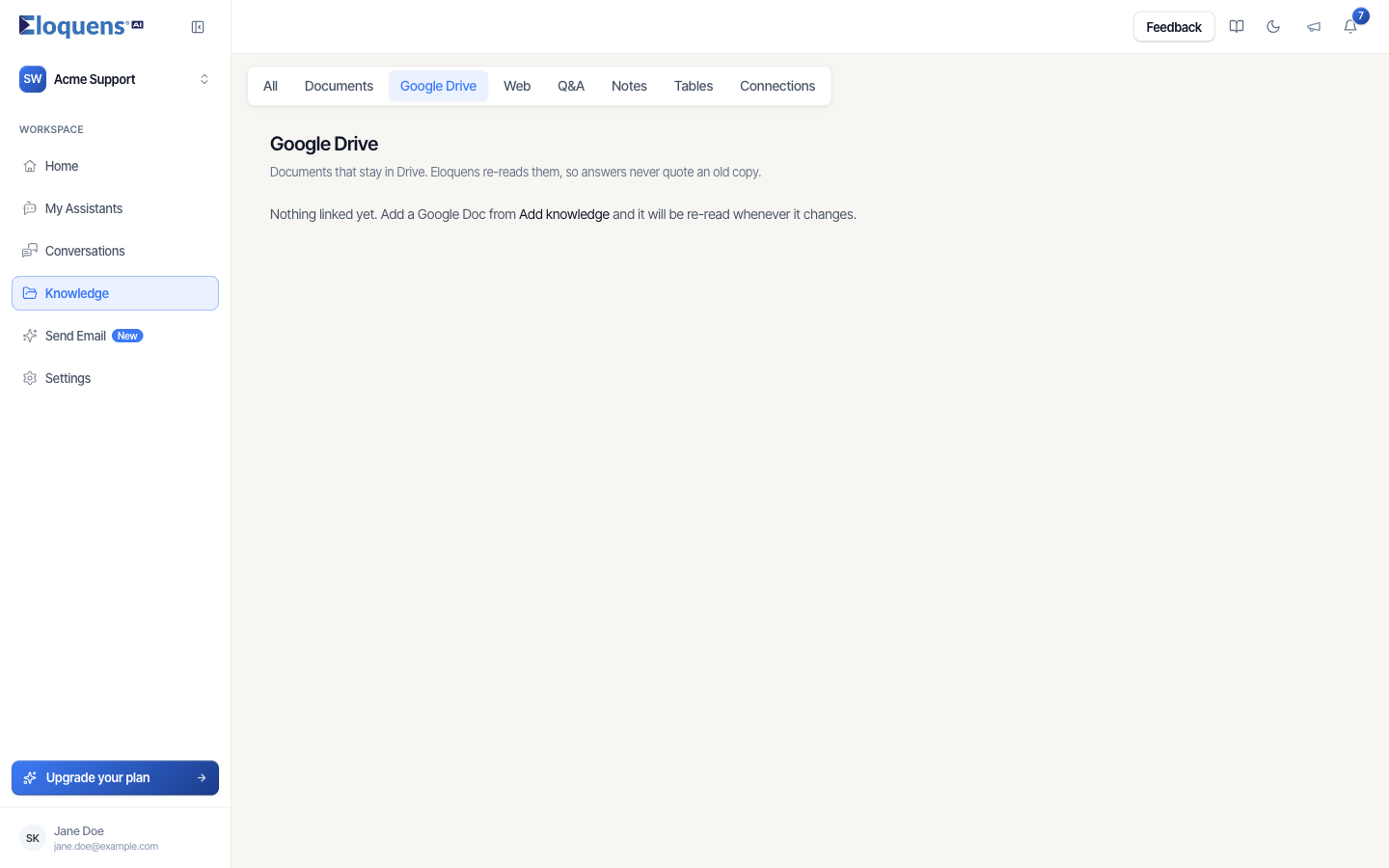Click the Google Drive page heading
The width and height of the screenshot is (1389, 868).
coord(324,144)
